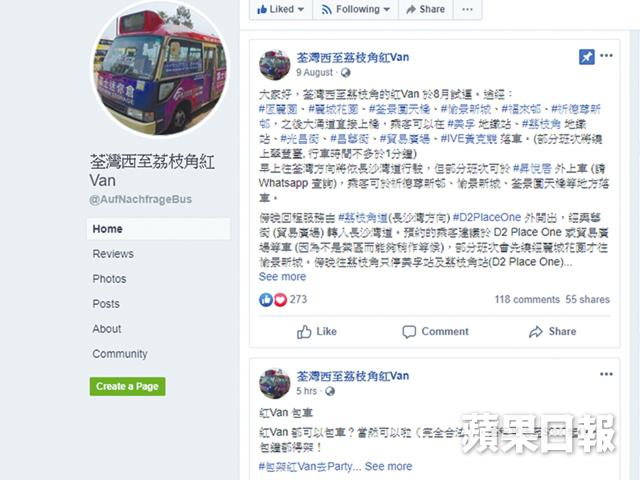
Task: Like the first post using the Like button
Action: (x=317, y=331)
